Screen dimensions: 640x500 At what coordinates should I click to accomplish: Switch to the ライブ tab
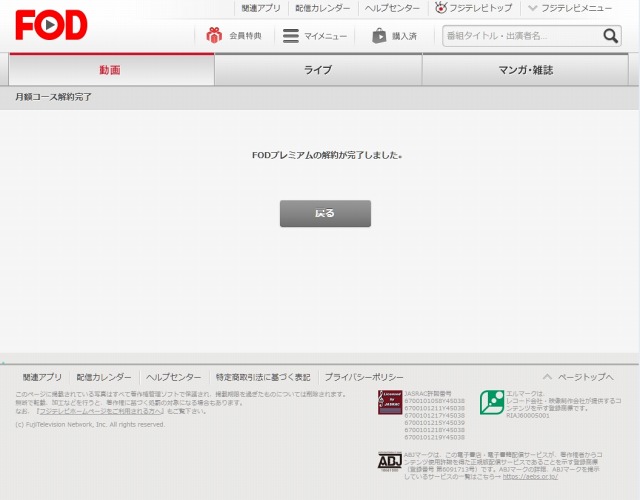318,70
